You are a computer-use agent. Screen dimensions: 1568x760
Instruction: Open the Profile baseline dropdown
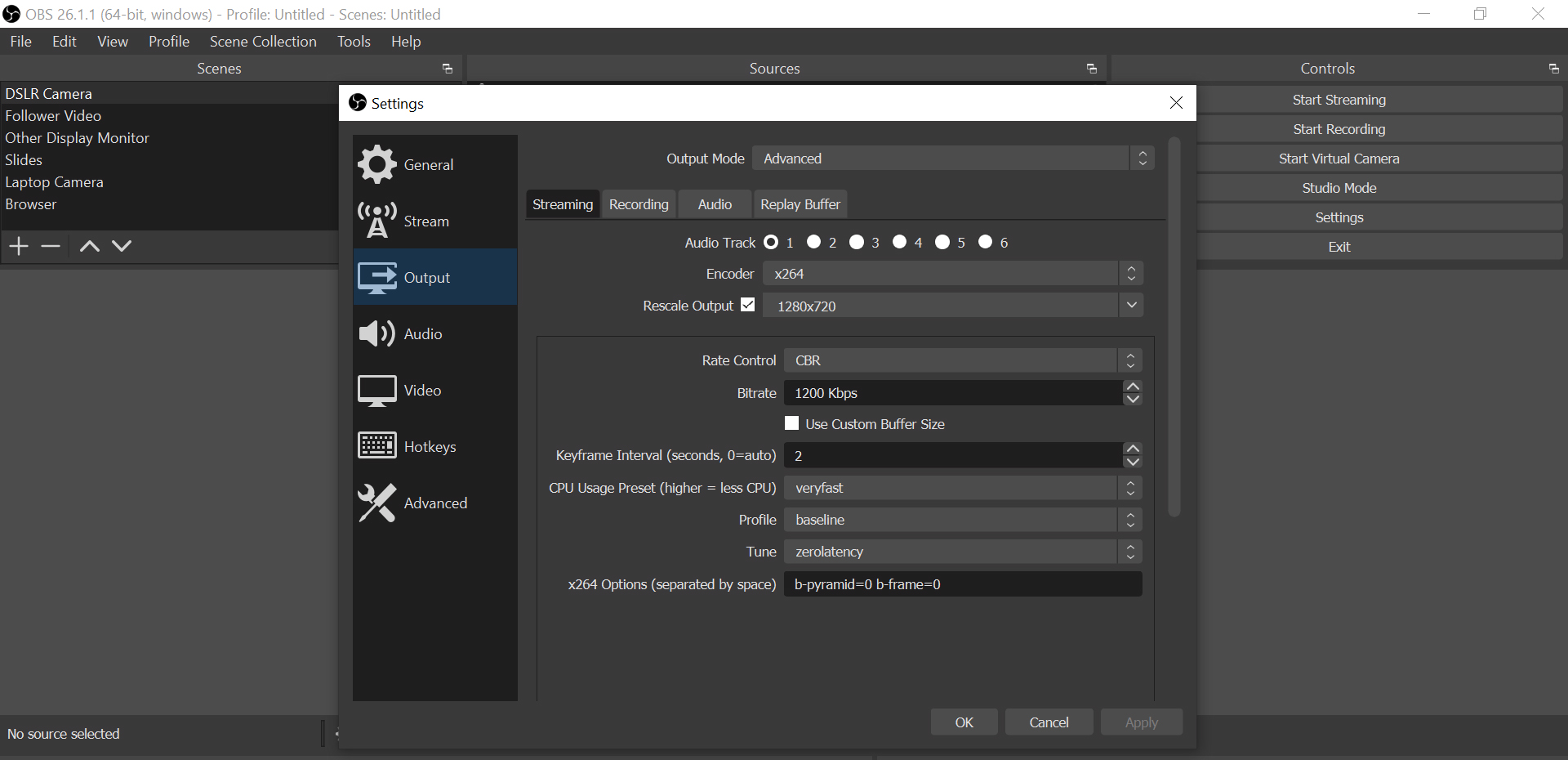963,520
